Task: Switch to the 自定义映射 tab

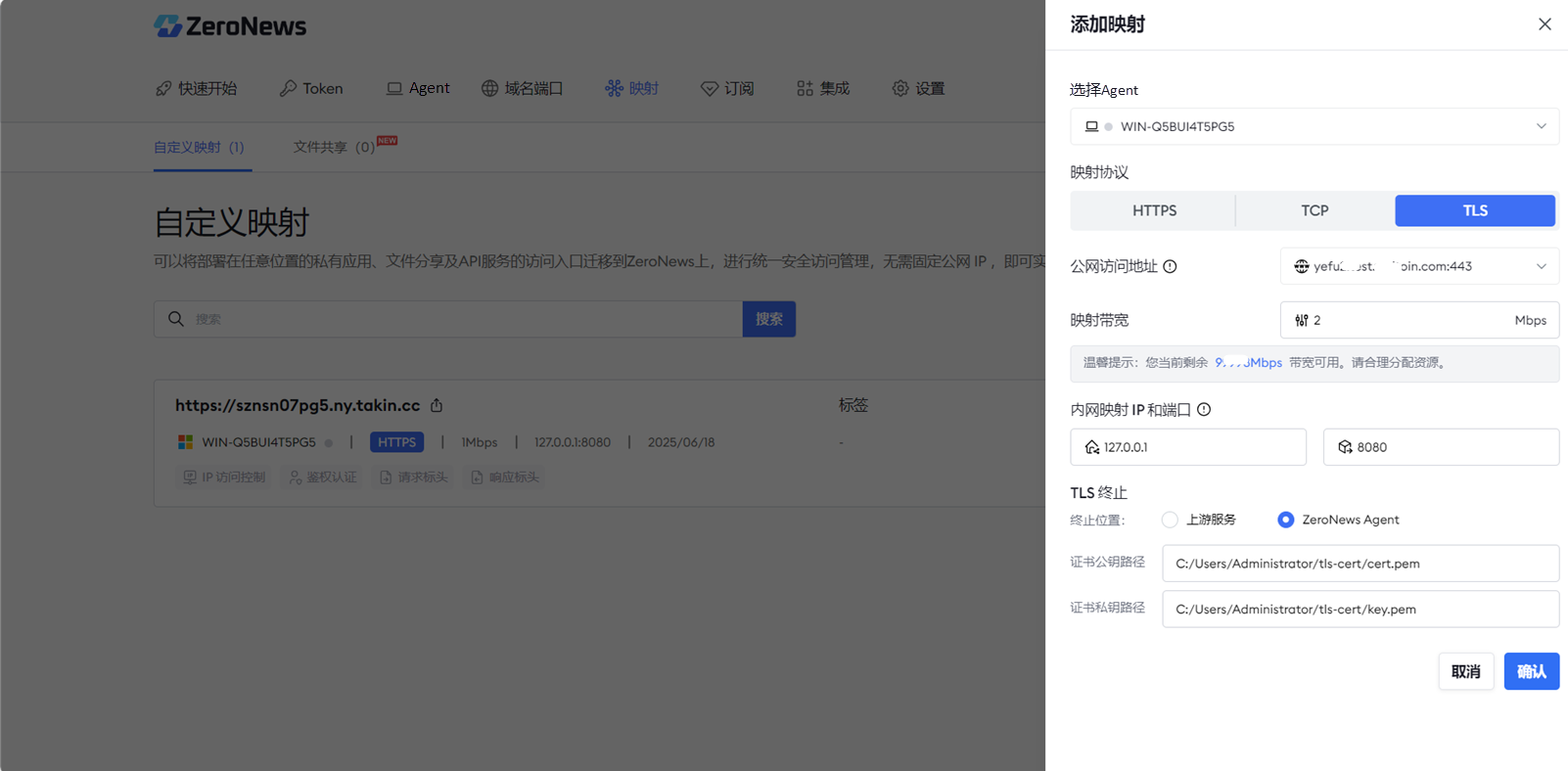Action: [x=199, y=147]
